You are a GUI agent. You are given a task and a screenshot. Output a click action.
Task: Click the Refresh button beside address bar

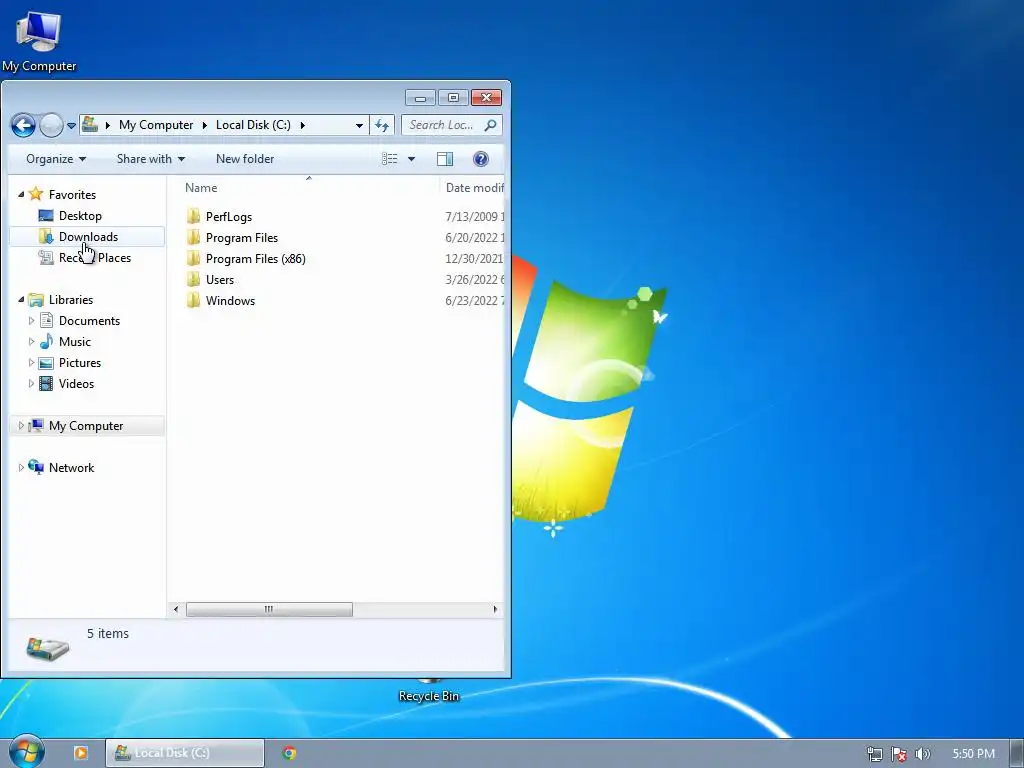[x=382, y=125]
